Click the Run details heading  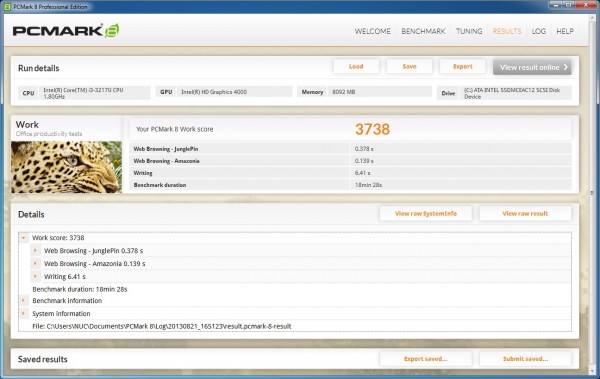(x=39, y=68)
